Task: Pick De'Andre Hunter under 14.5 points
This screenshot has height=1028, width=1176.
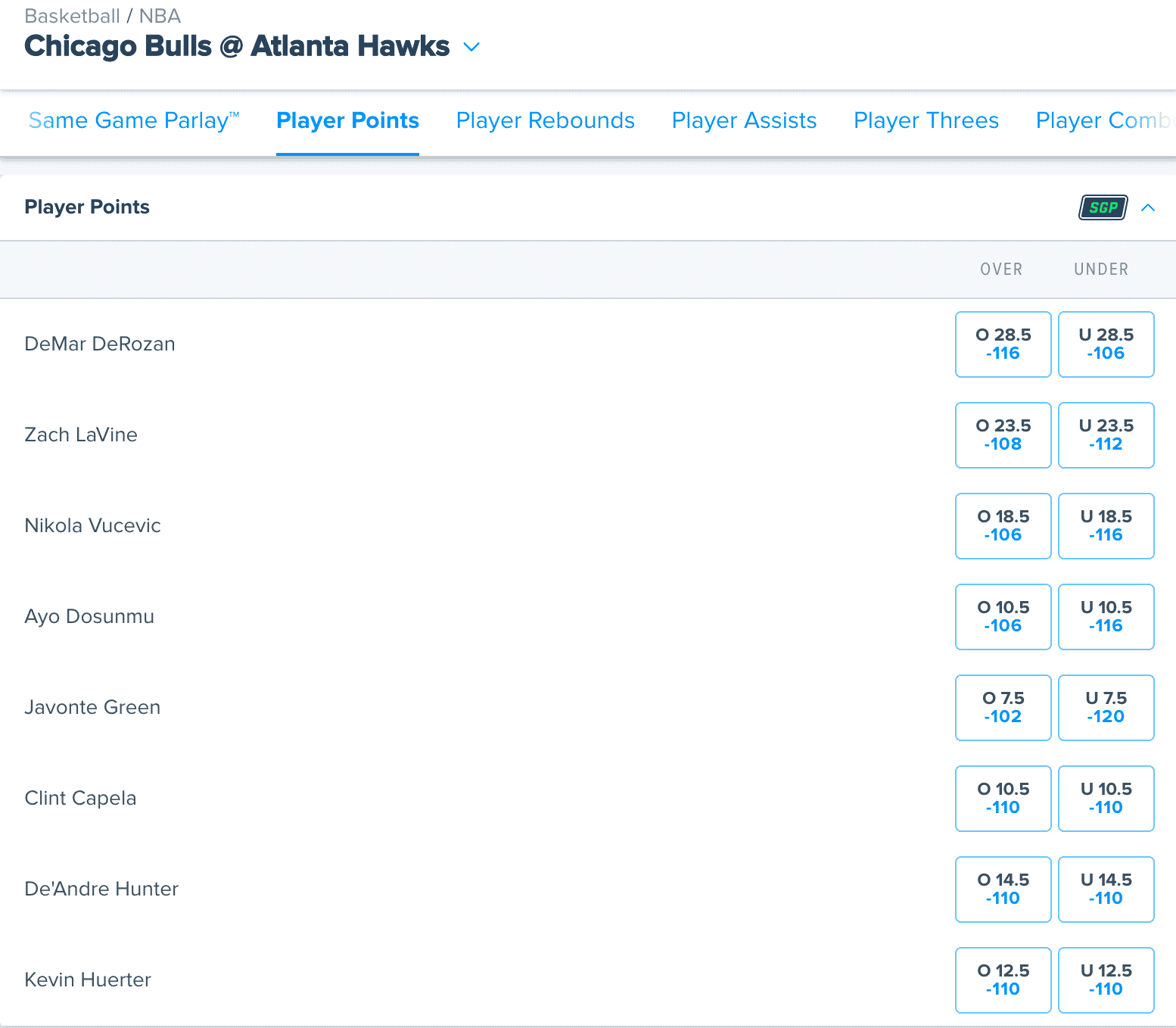Action: [x=1106, y=889]
